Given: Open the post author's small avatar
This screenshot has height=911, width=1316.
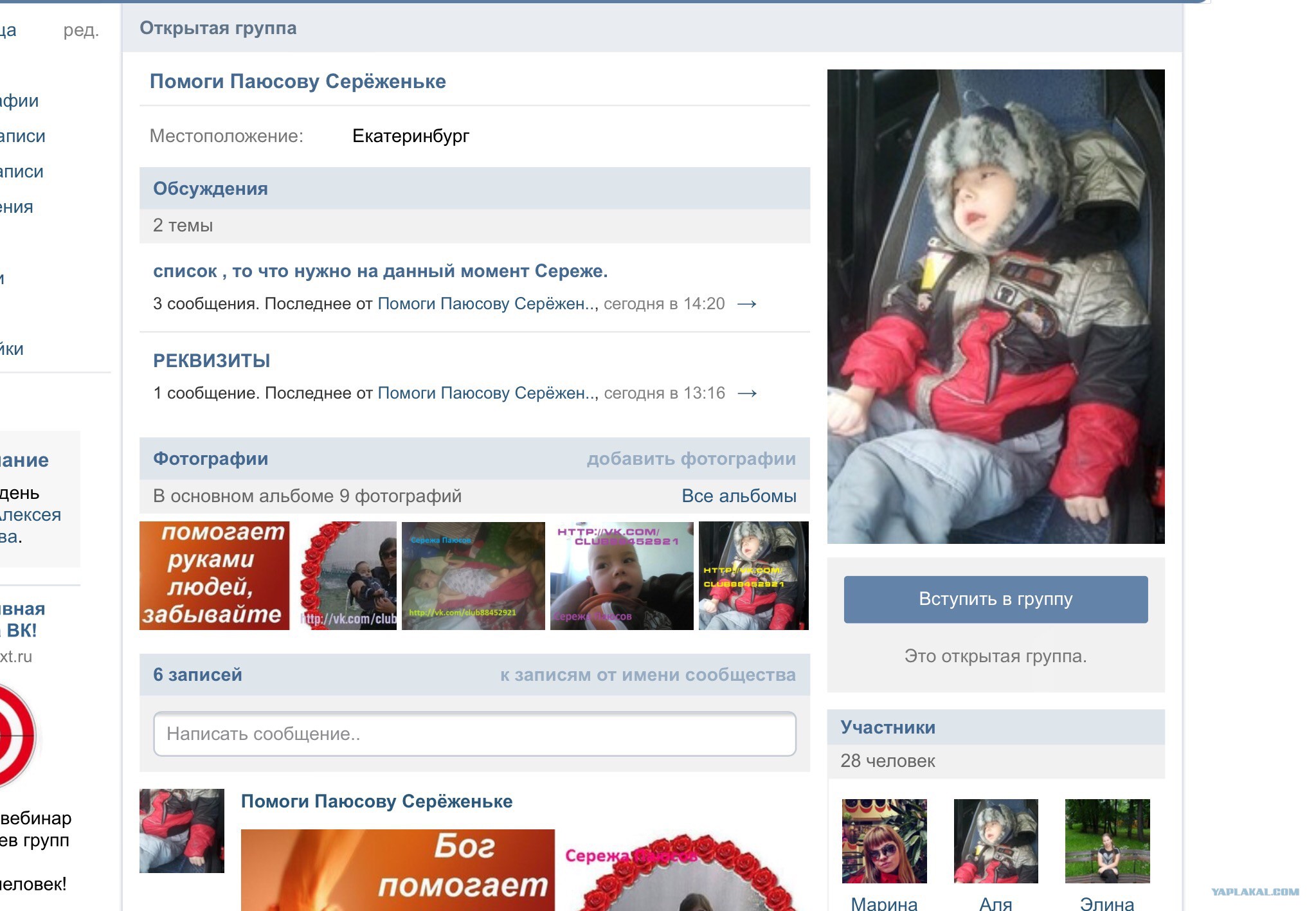Looking at the screenshot, I should tap(182, 831).
